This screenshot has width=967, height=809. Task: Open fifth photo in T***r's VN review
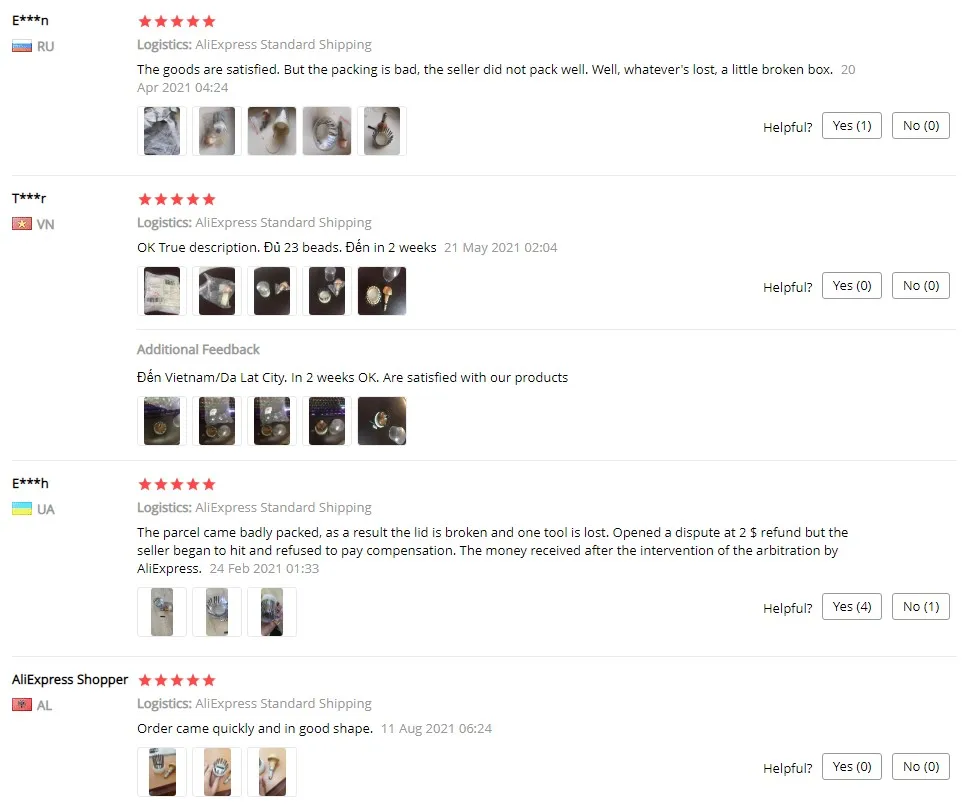coord(382,291)
